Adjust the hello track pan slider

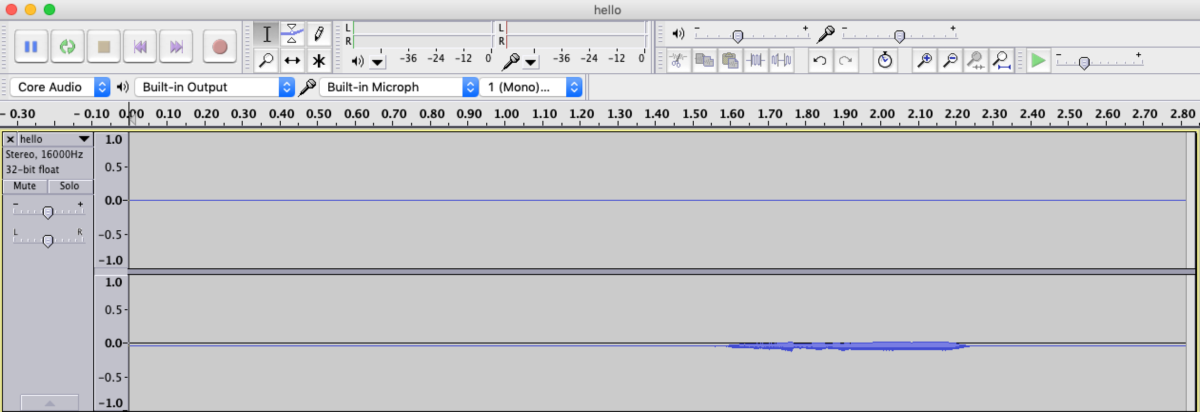pyautogui.click(x=47, y=239)
